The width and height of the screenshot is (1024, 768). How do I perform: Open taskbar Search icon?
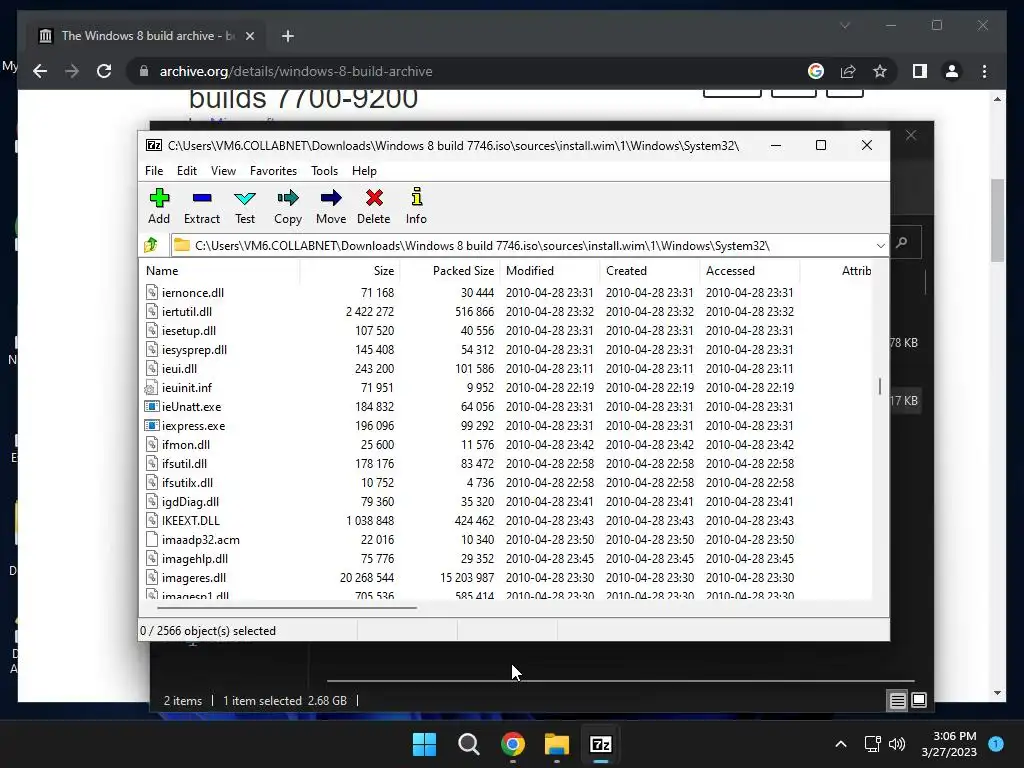point(469,744)
